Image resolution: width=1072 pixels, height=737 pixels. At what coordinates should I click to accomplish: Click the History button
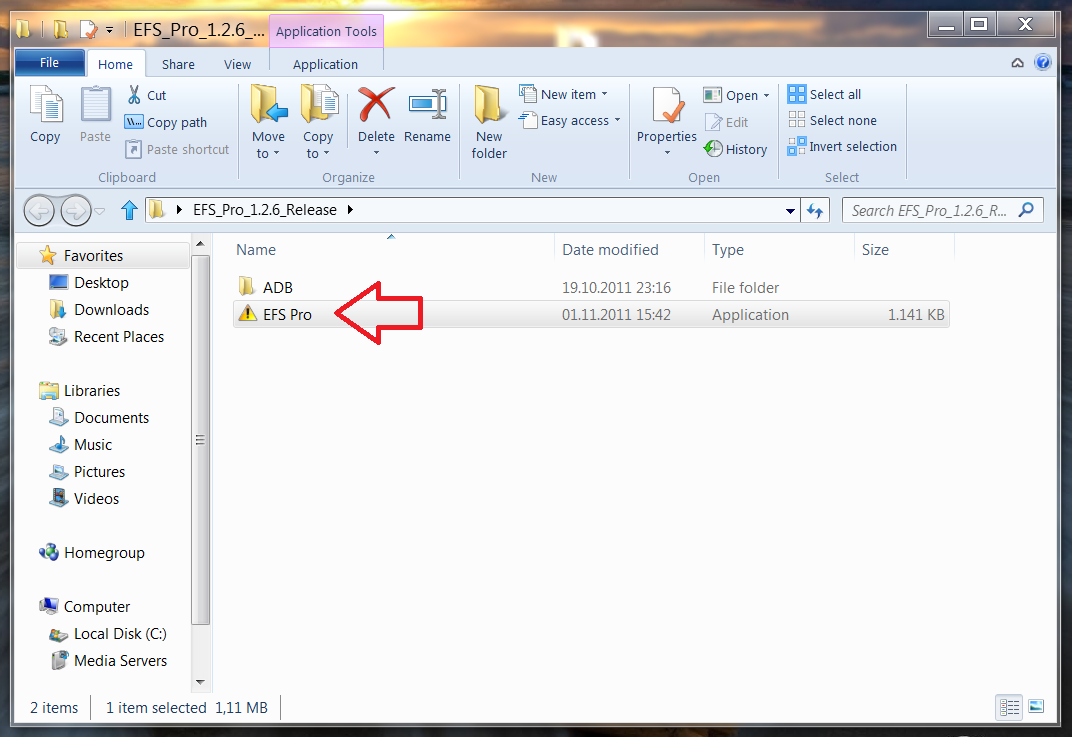click(x=736, y=149)
